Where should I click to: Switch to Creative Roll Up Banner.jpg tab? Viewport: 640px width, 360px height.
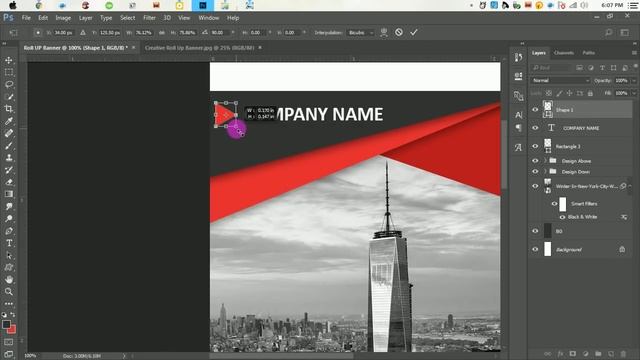[x=199, y=48]
